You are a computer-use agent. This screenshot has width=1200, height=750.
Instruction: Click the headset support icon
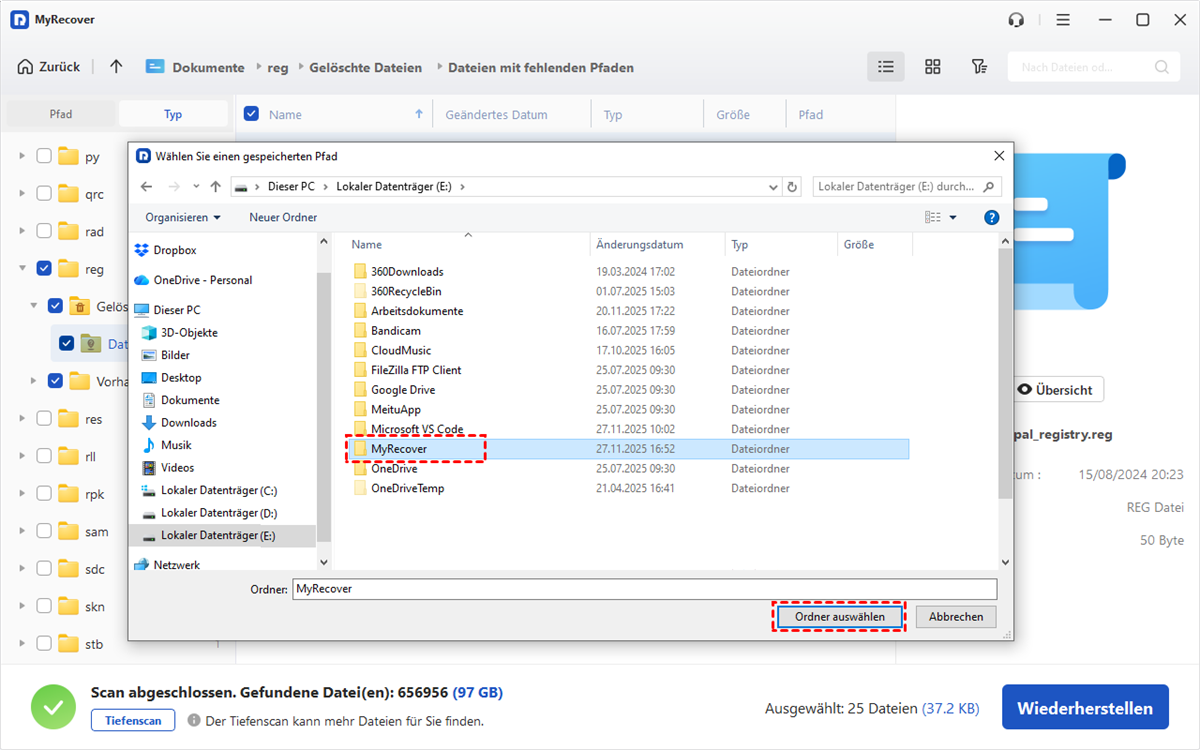click(1017, 20)
